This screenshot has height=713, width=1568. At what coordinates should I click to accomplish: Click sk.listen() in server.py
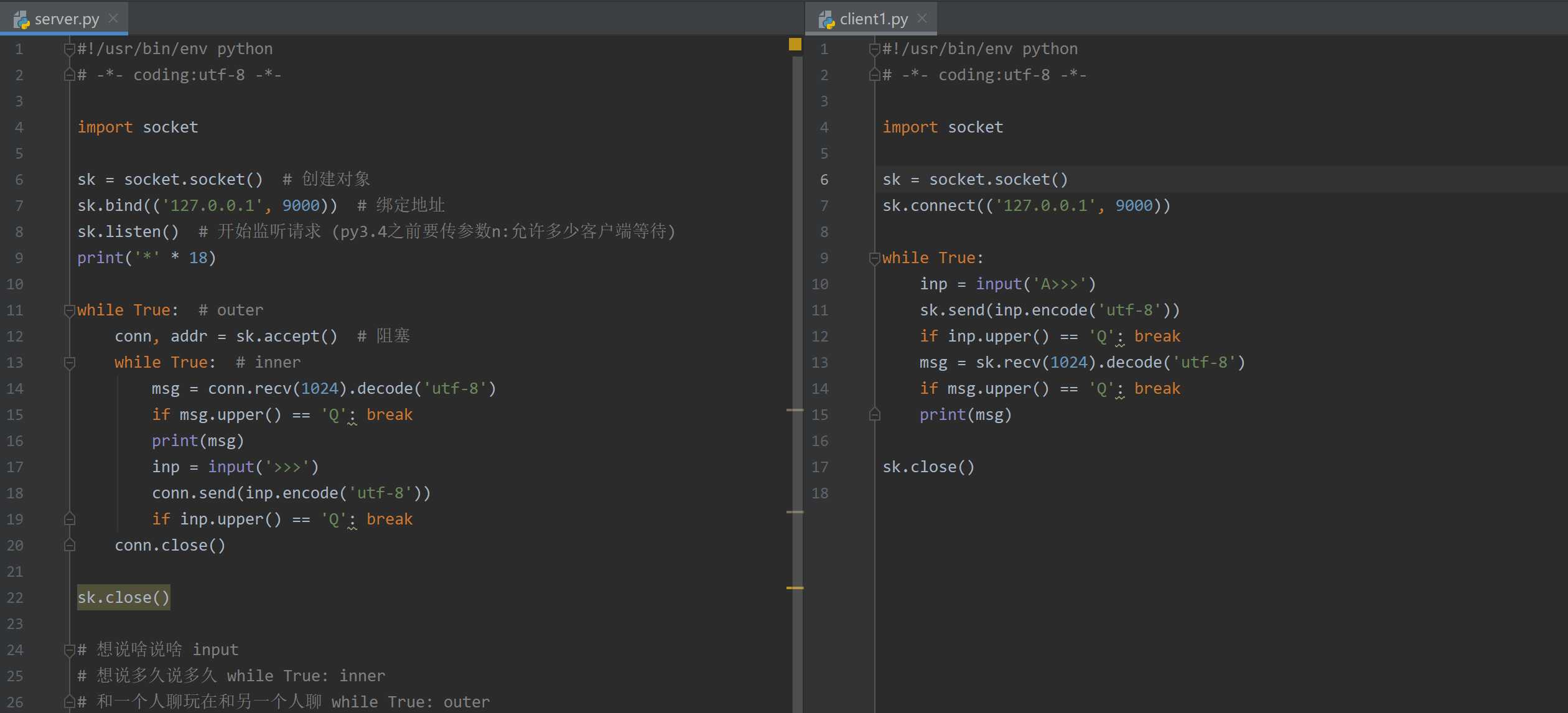[x=128, y=232]
